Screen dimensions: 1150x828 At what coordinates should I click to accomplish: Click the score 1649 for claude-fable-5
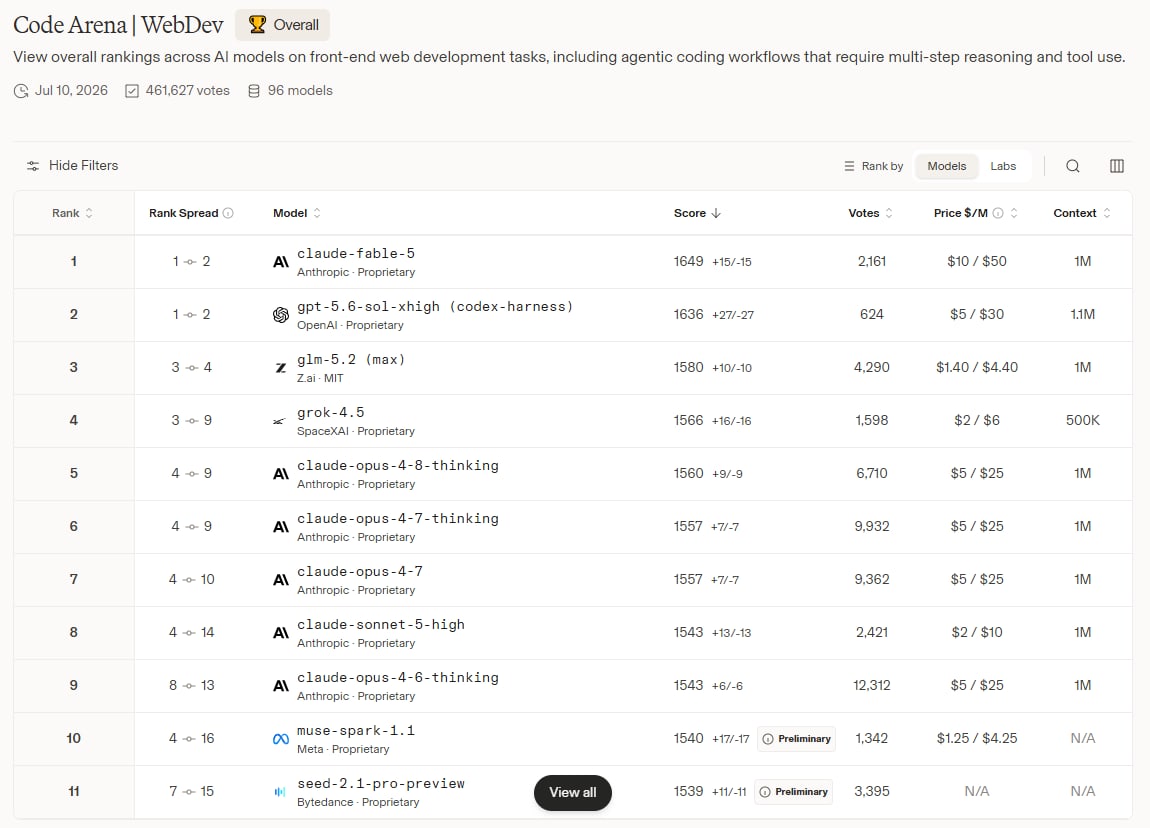pos(688,262)
